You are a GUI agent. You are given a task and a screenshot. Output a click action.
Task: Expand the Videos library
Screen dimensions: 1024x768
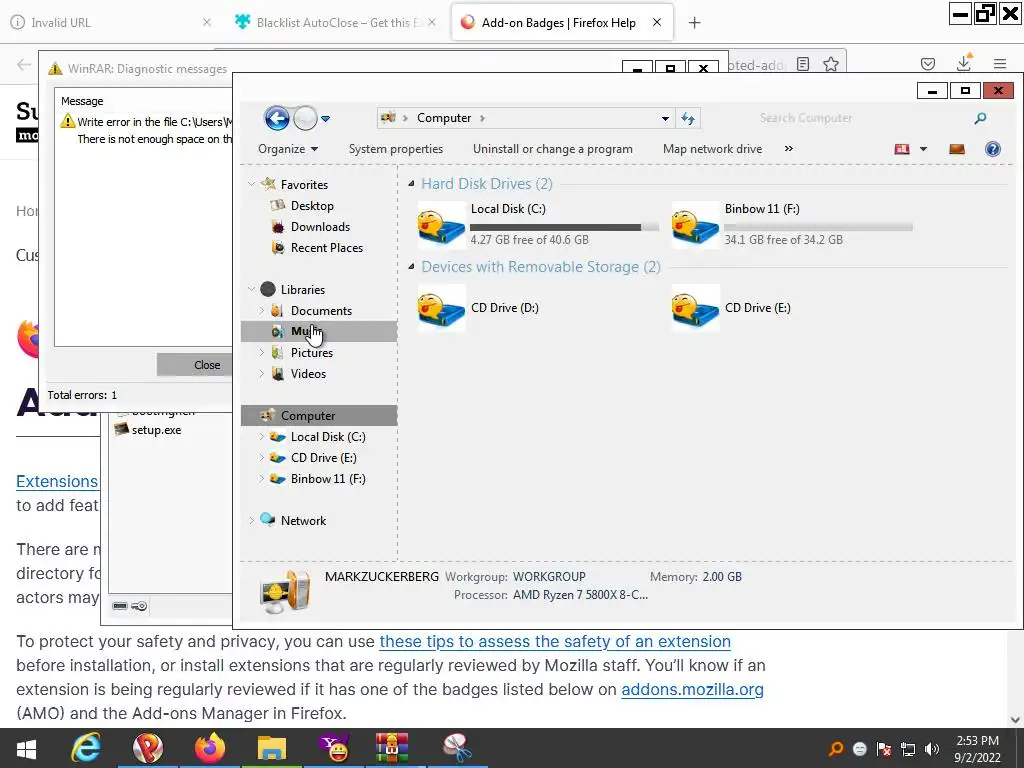261,374
